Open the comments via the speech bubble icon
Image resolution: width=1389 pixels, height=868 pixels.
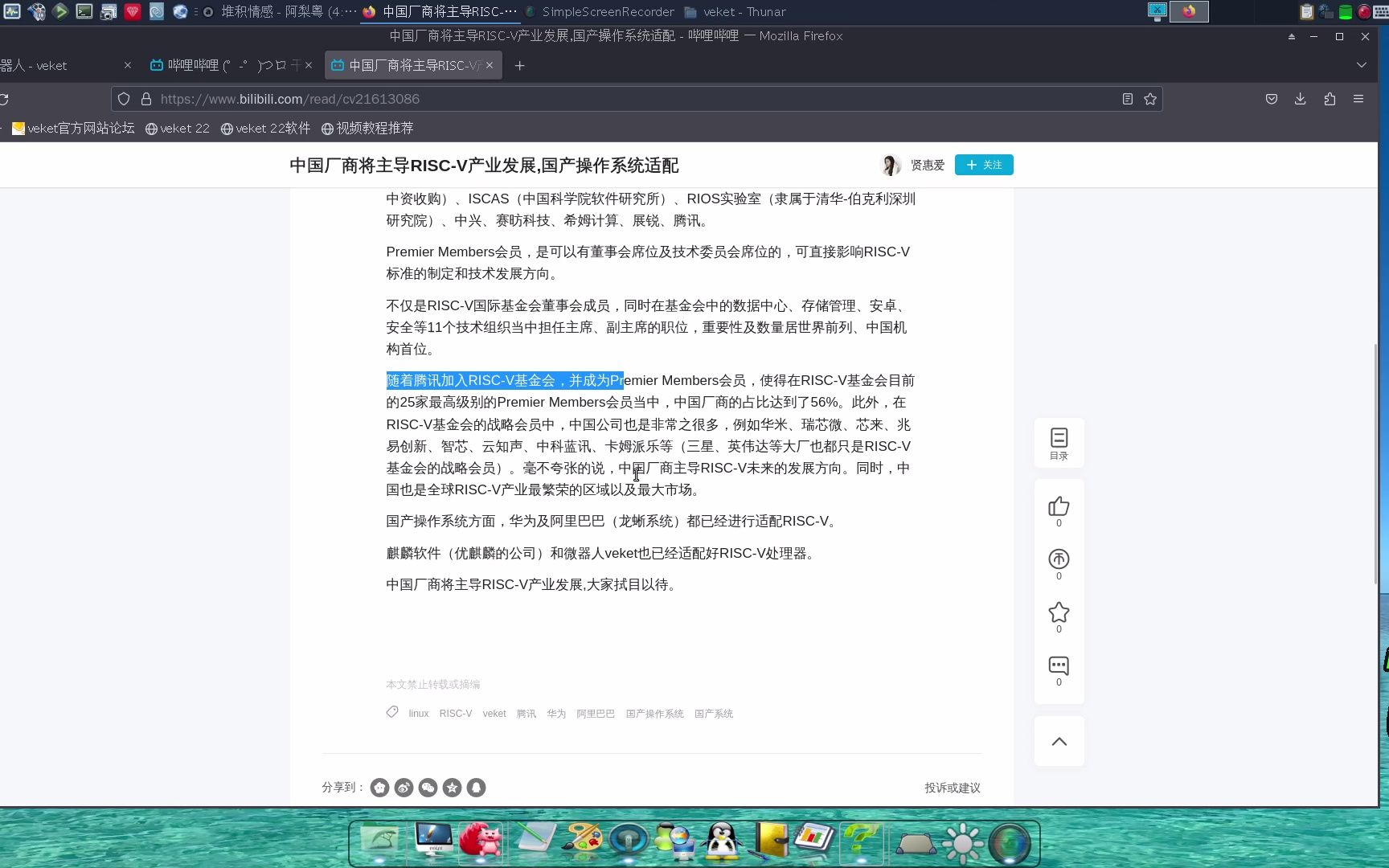click(x=1059, y=665)
